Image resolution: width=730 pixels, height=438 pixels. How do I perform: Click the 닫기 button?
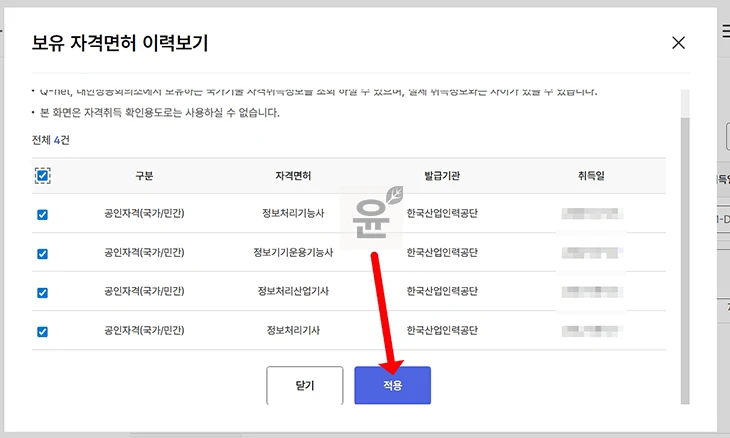(x=305, y=385)
